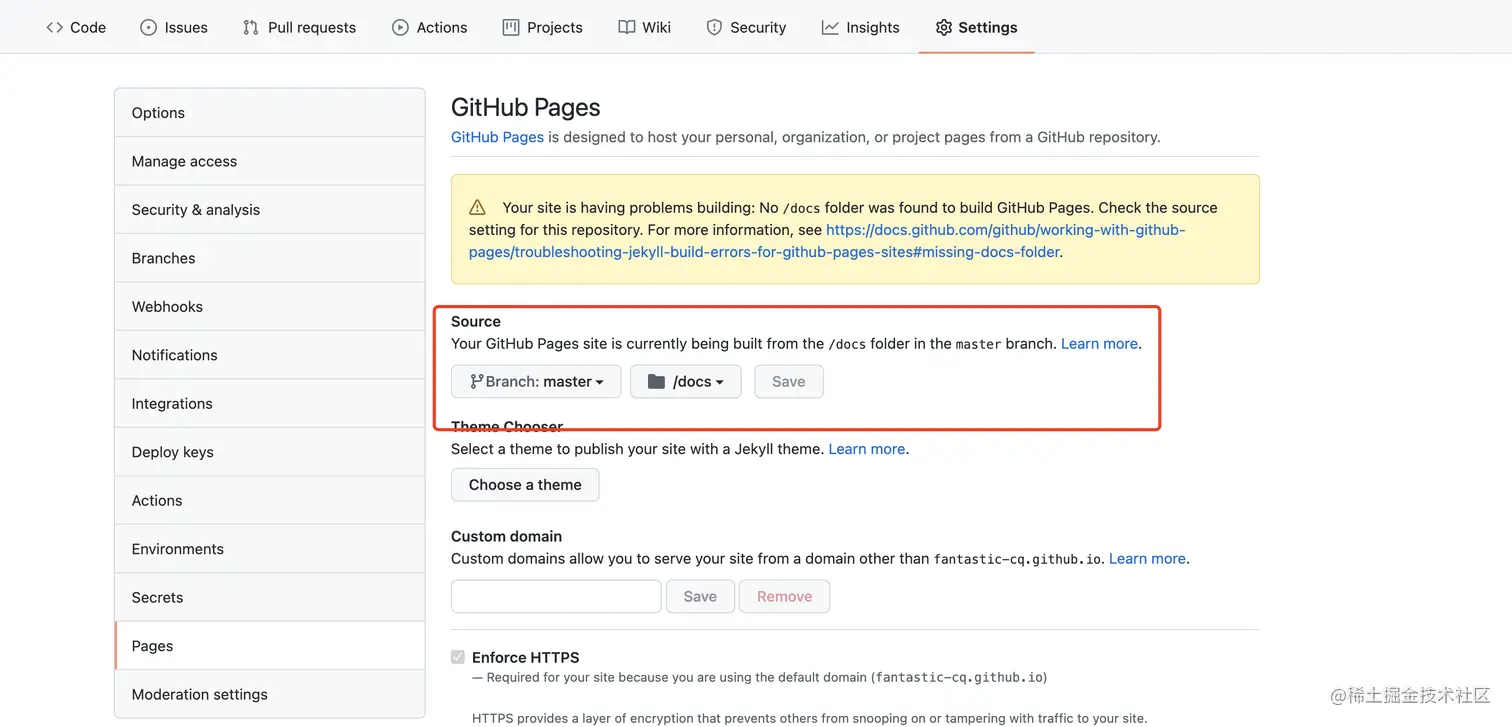Click the Source section heading
Screen dimensions: 1512x727
pyautogui.click(x=476, y=321)
